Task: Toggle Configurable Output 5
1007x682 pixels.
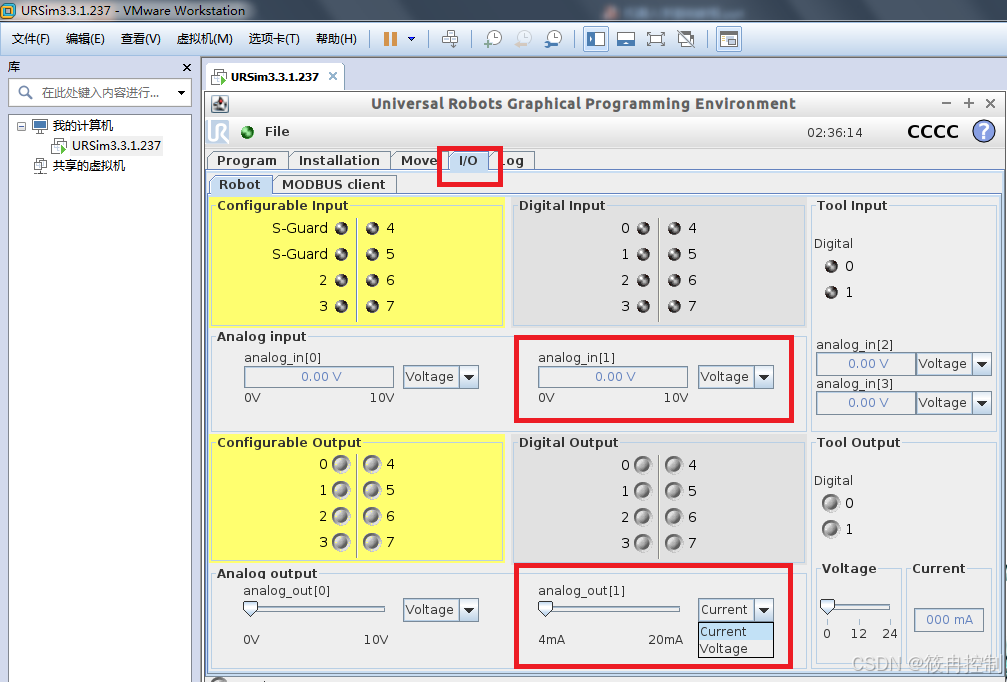Action: tap(372, 491)
